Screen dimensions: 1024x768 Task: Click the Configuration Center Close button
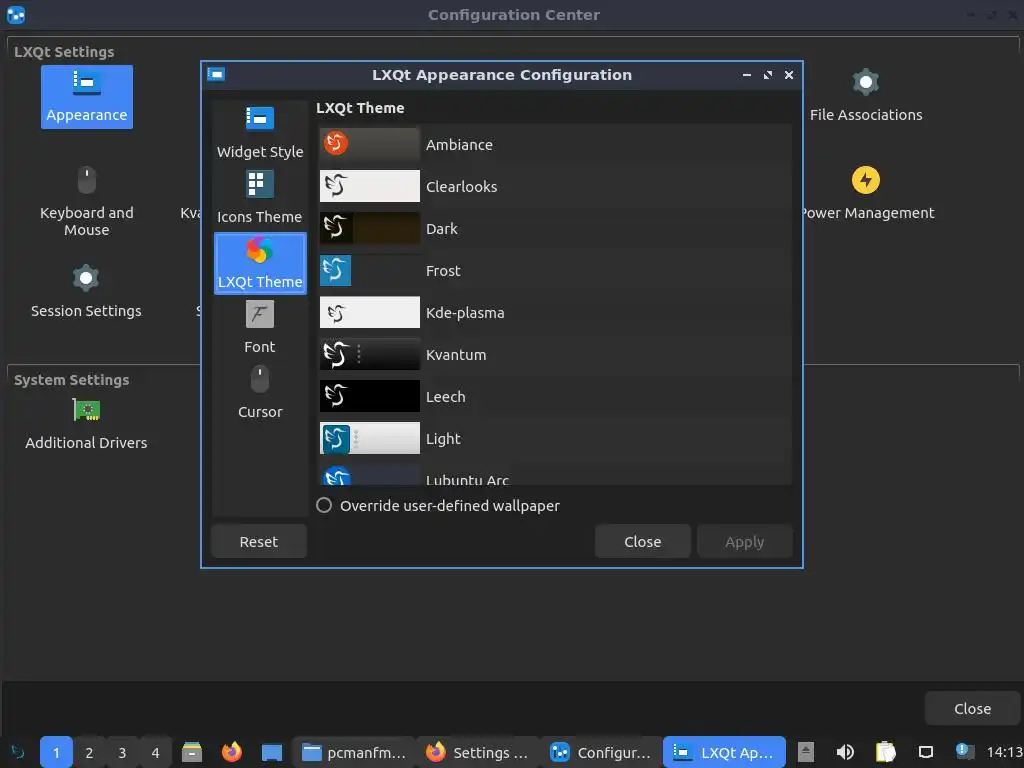972,709
